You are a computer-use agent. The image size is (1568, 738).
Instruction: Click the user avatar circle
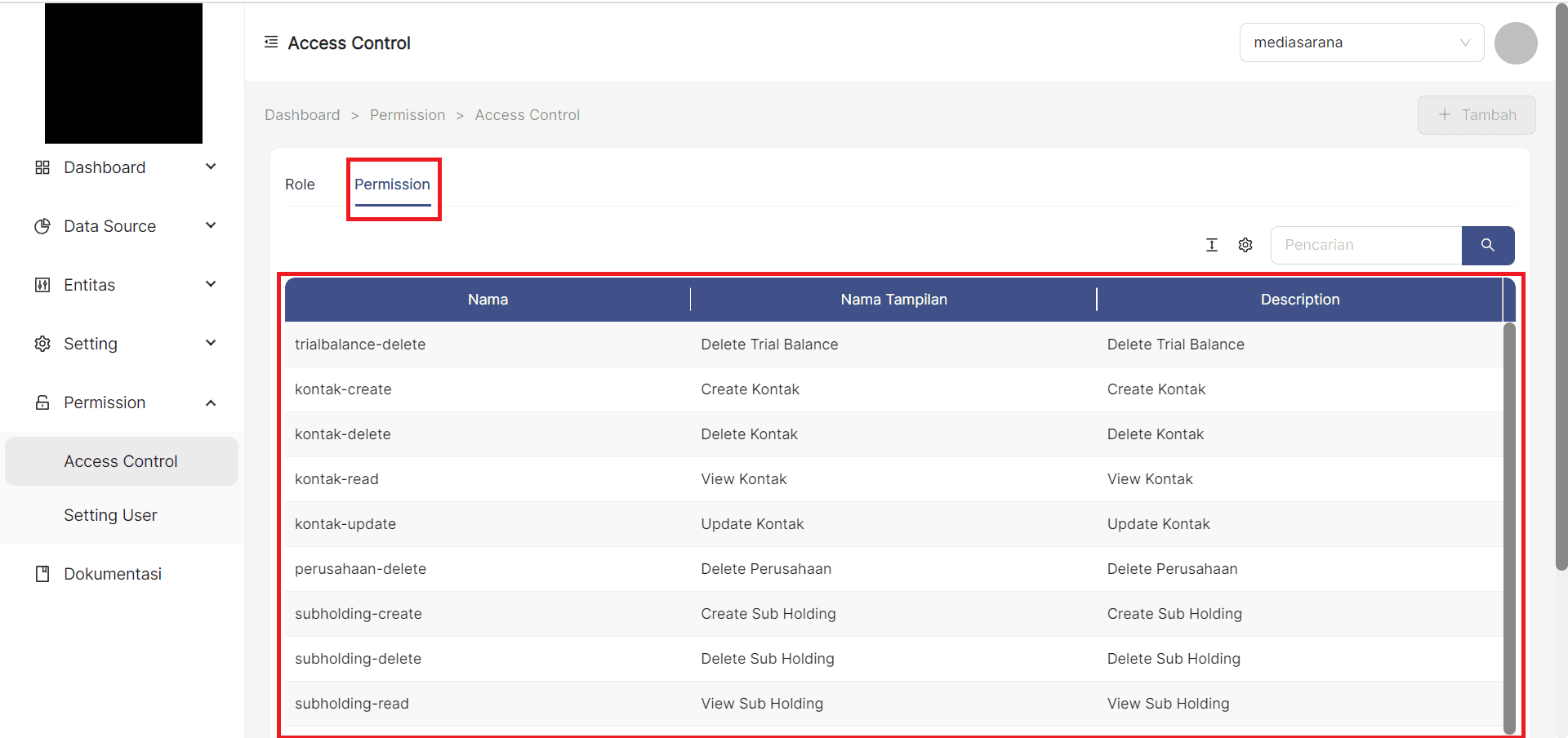click(1516, 43)
